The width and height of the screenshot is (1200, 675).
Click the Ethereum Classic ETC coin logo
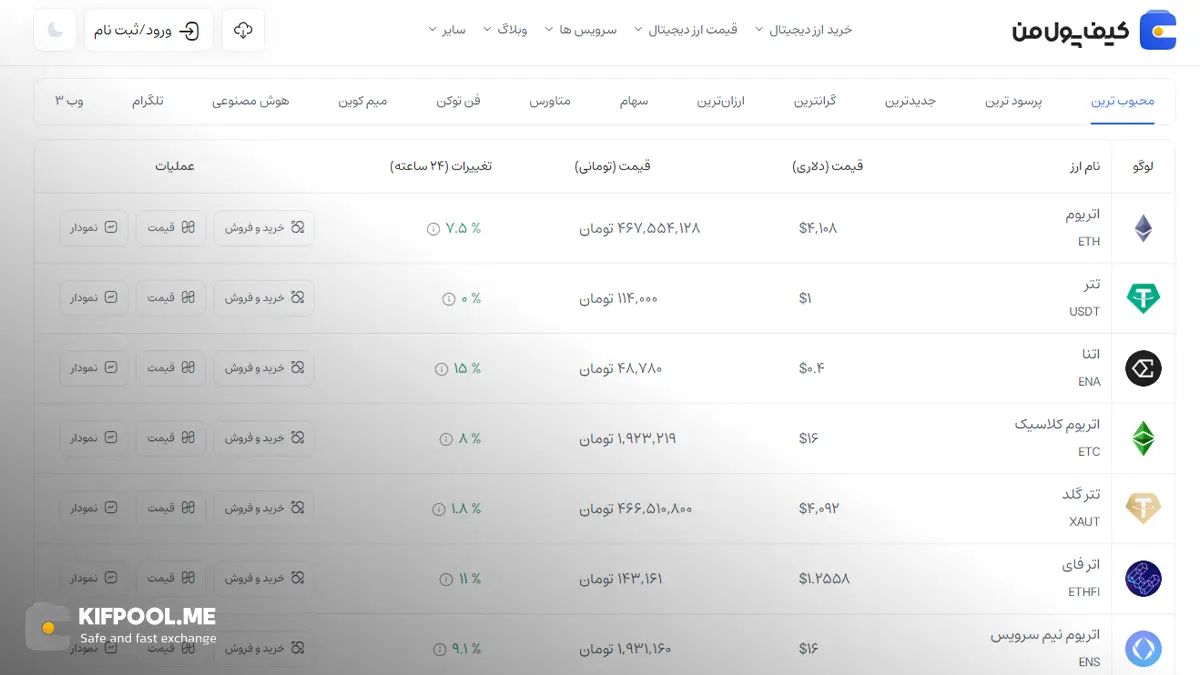click(x=1143, y=438)
